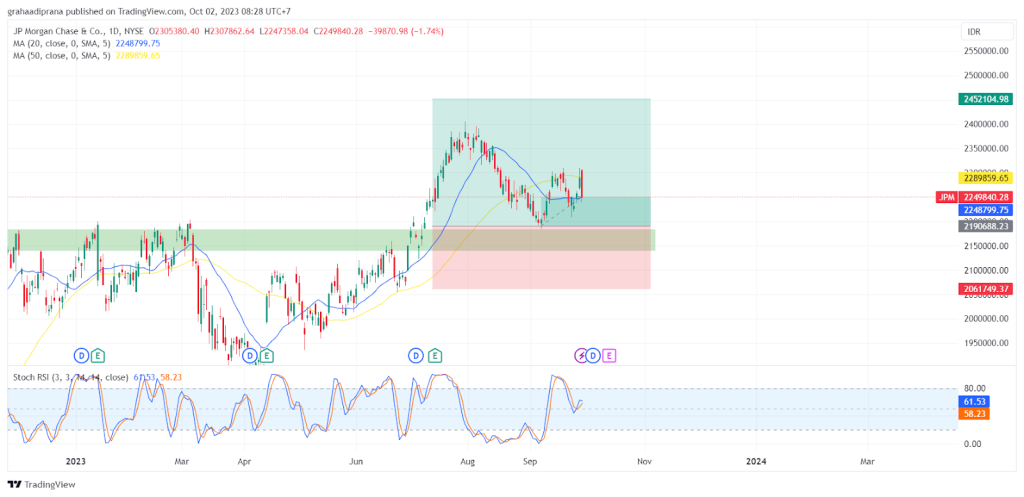Click the 2350000.00 price axis label

(x=985, y=148)
